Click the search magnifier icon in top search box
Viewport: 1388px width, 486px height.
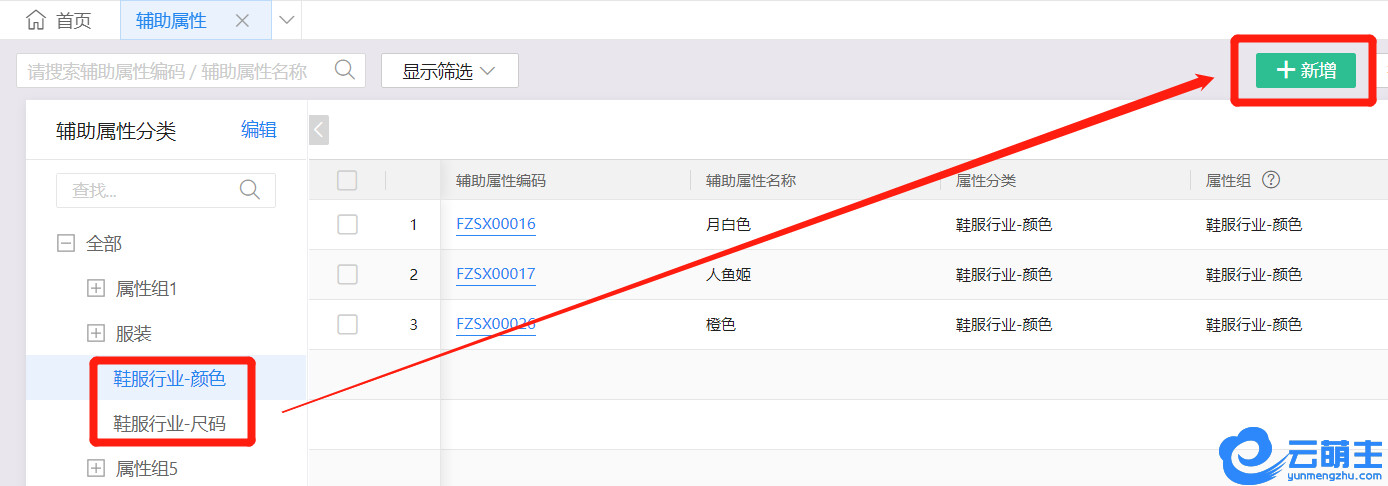pos(344,70)
